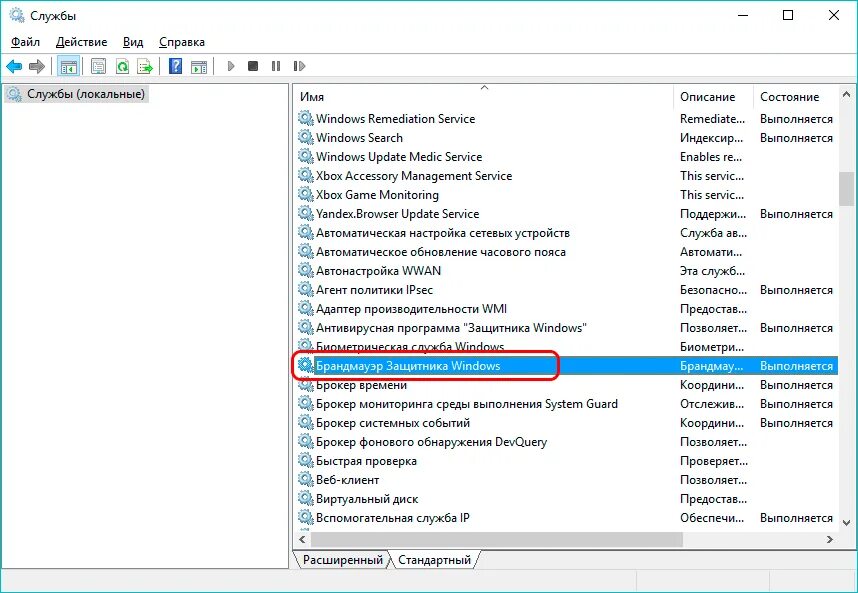Open the Файл menu

click(x=25, y=42)
